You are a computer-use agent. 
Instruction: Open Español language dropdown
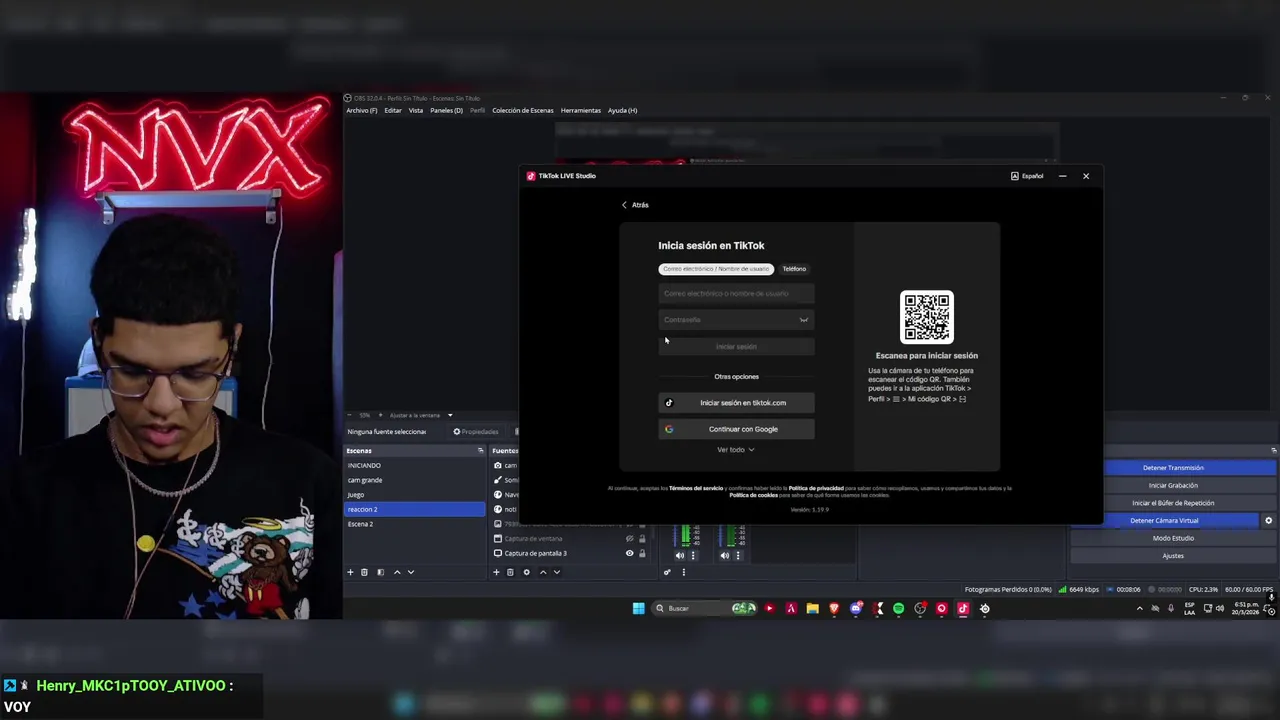pyautogui.click(x=1027, y=176)
